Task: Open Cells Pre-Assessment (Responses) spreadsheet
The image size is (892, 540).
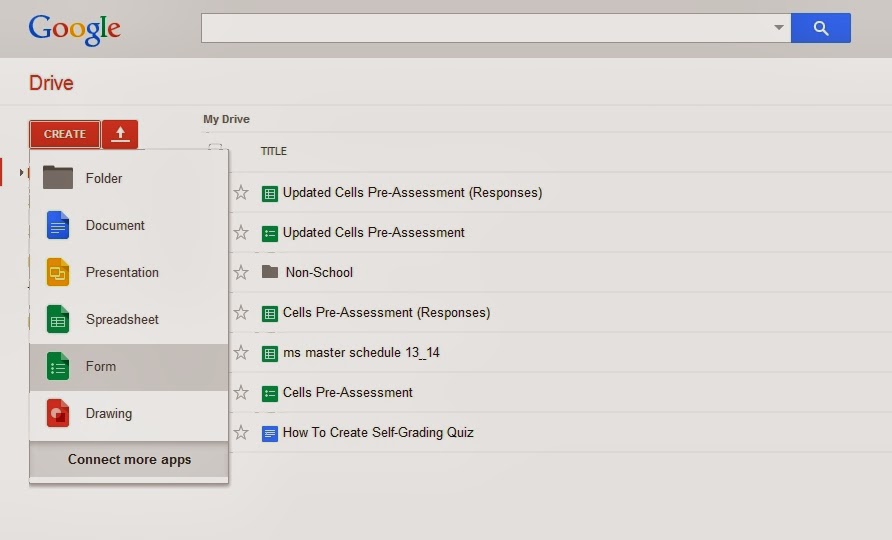Action: [x=387, y=313]
